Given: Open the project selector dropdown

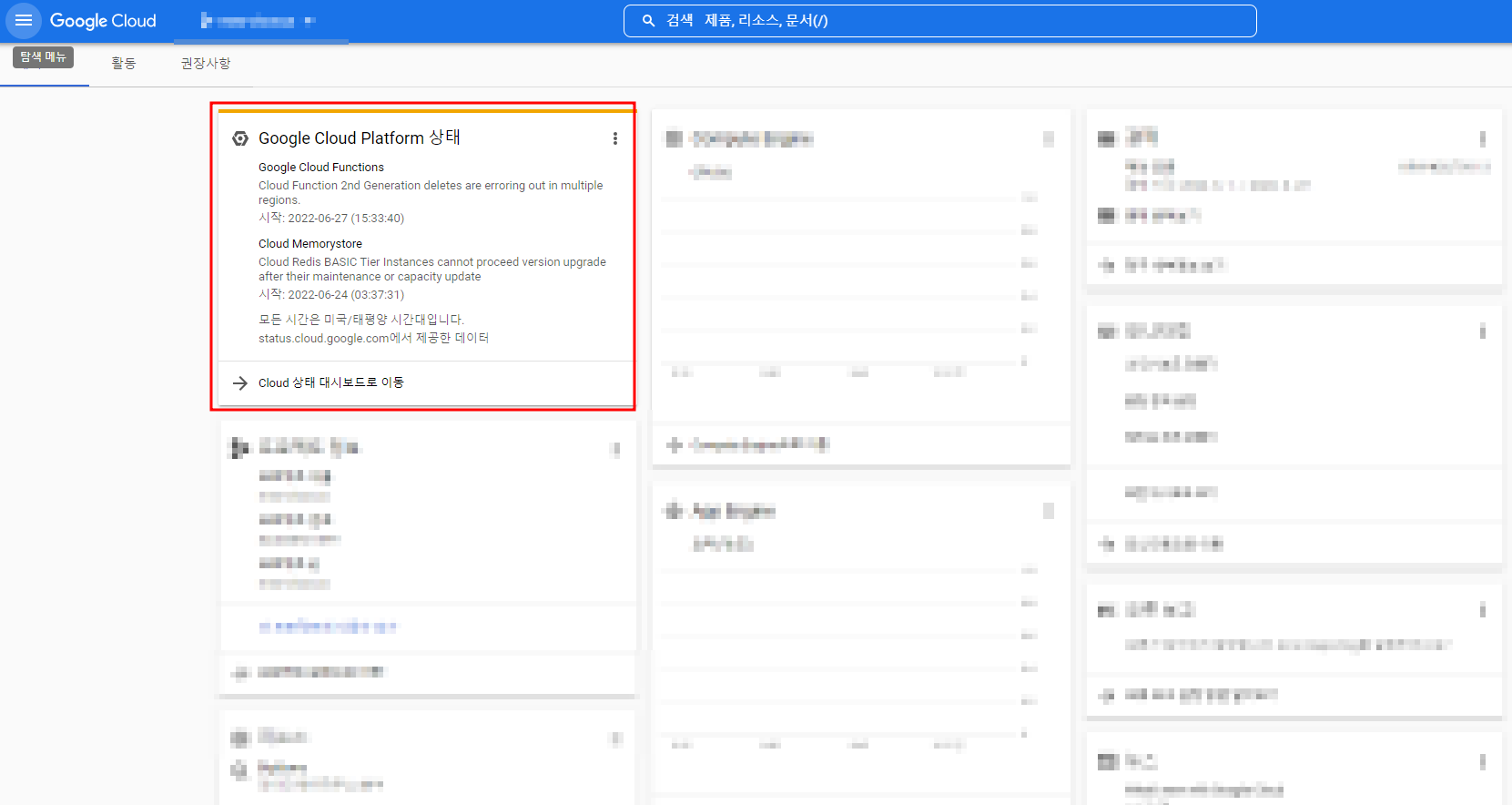Looking at the screenshot, I should tap(259, 21).
